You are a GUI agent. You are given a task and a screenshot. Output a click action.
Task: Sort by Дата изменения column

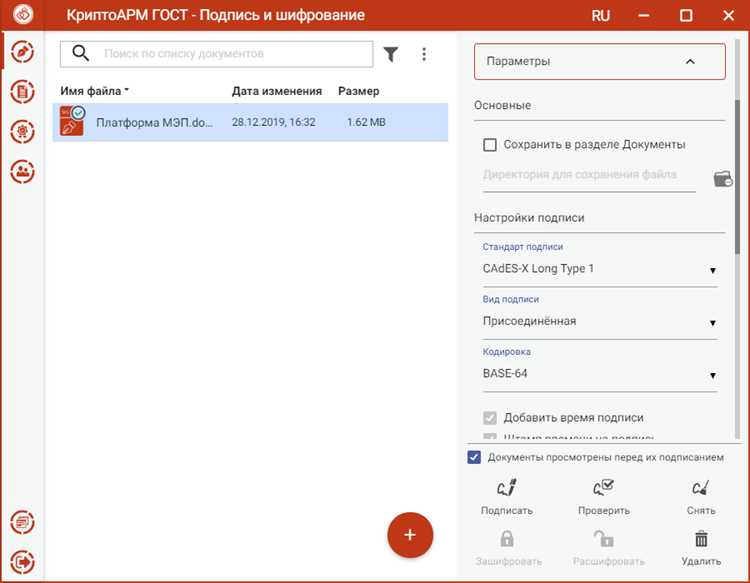[276, 91]
